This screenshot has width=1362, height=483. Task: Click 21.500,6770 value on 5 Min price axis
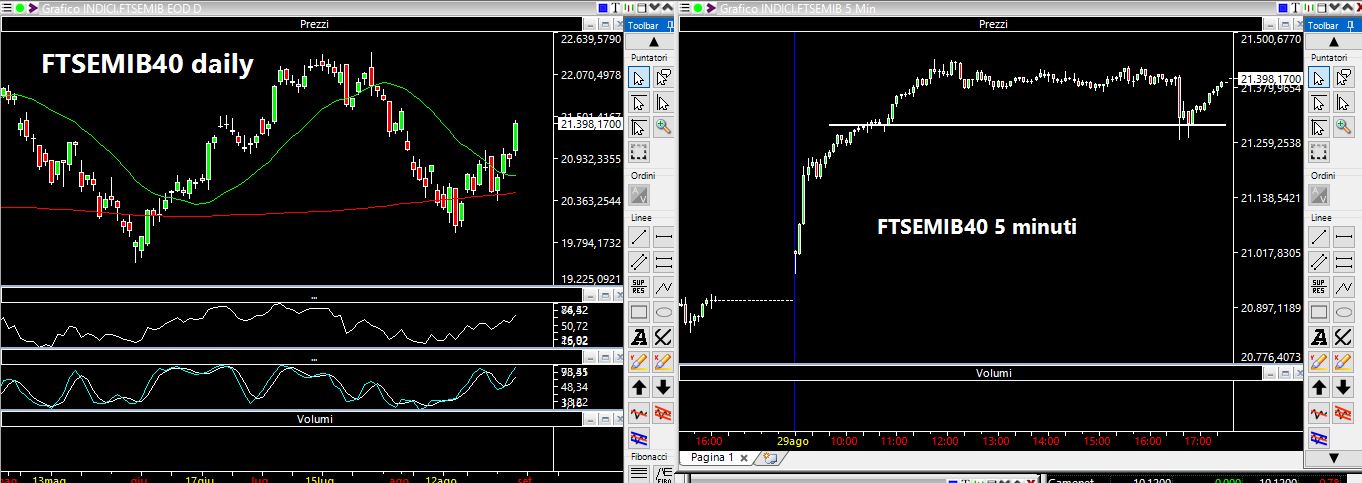tap(1270, 39)
